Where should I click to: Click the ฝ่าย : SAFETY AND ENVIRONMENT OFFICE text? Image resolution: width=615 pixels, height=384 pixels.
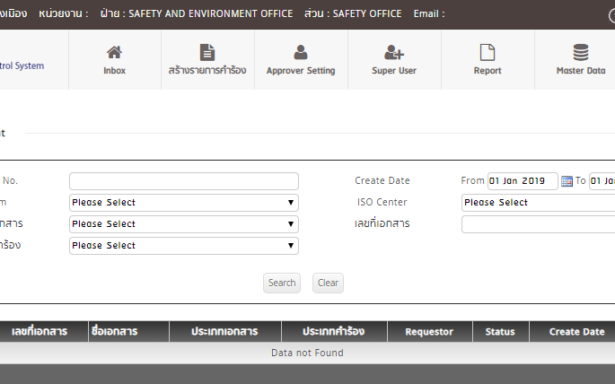pos(197,13)
